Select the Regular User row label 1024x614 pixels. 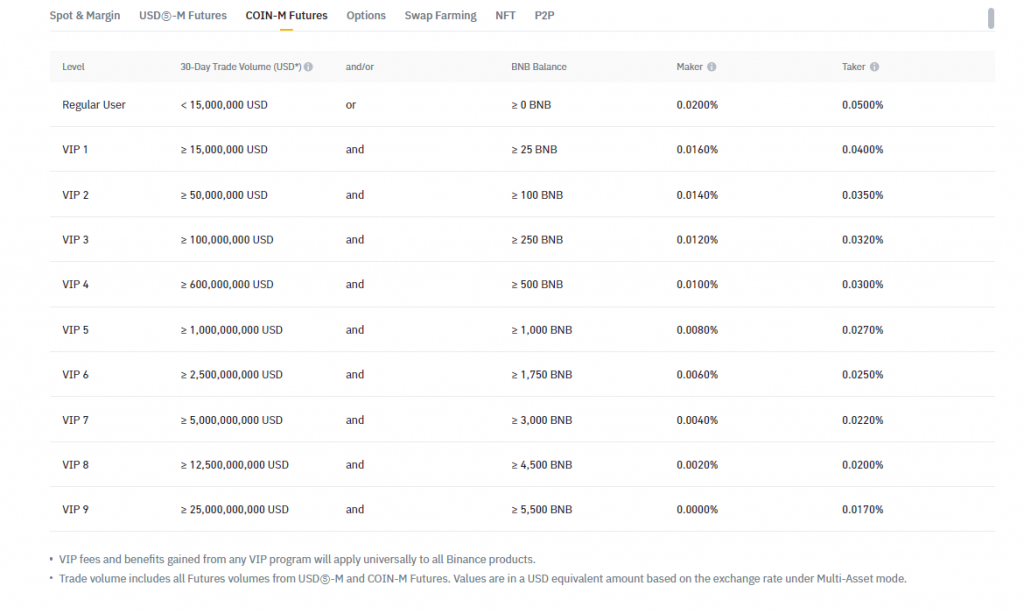94,105
